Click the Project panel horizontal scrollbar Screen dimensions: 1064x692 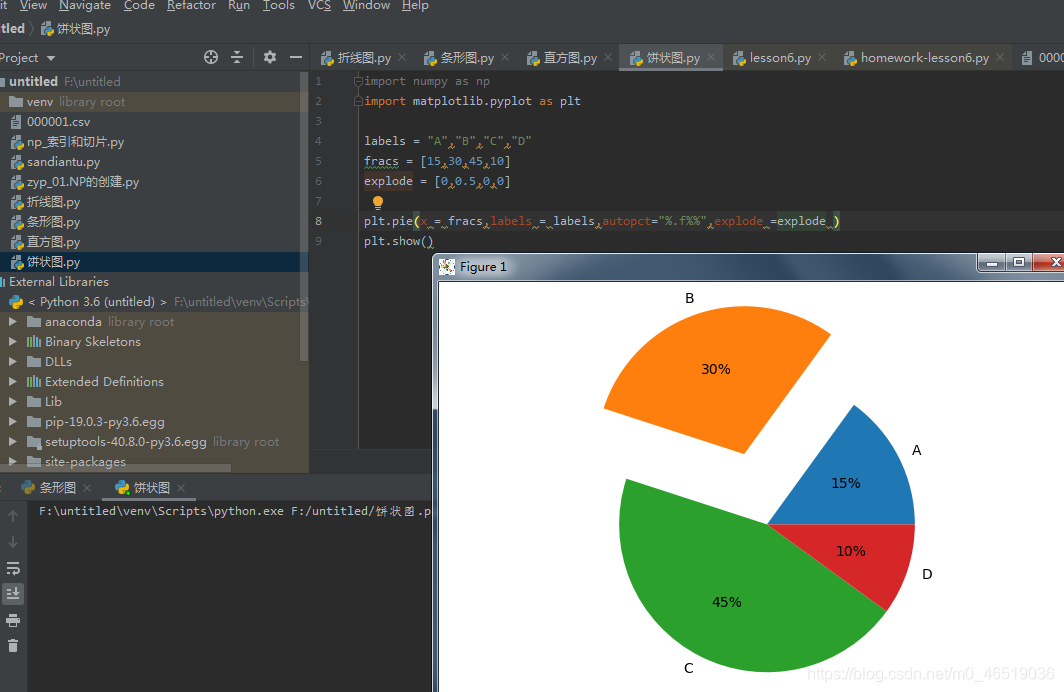[x=115, y=467]
